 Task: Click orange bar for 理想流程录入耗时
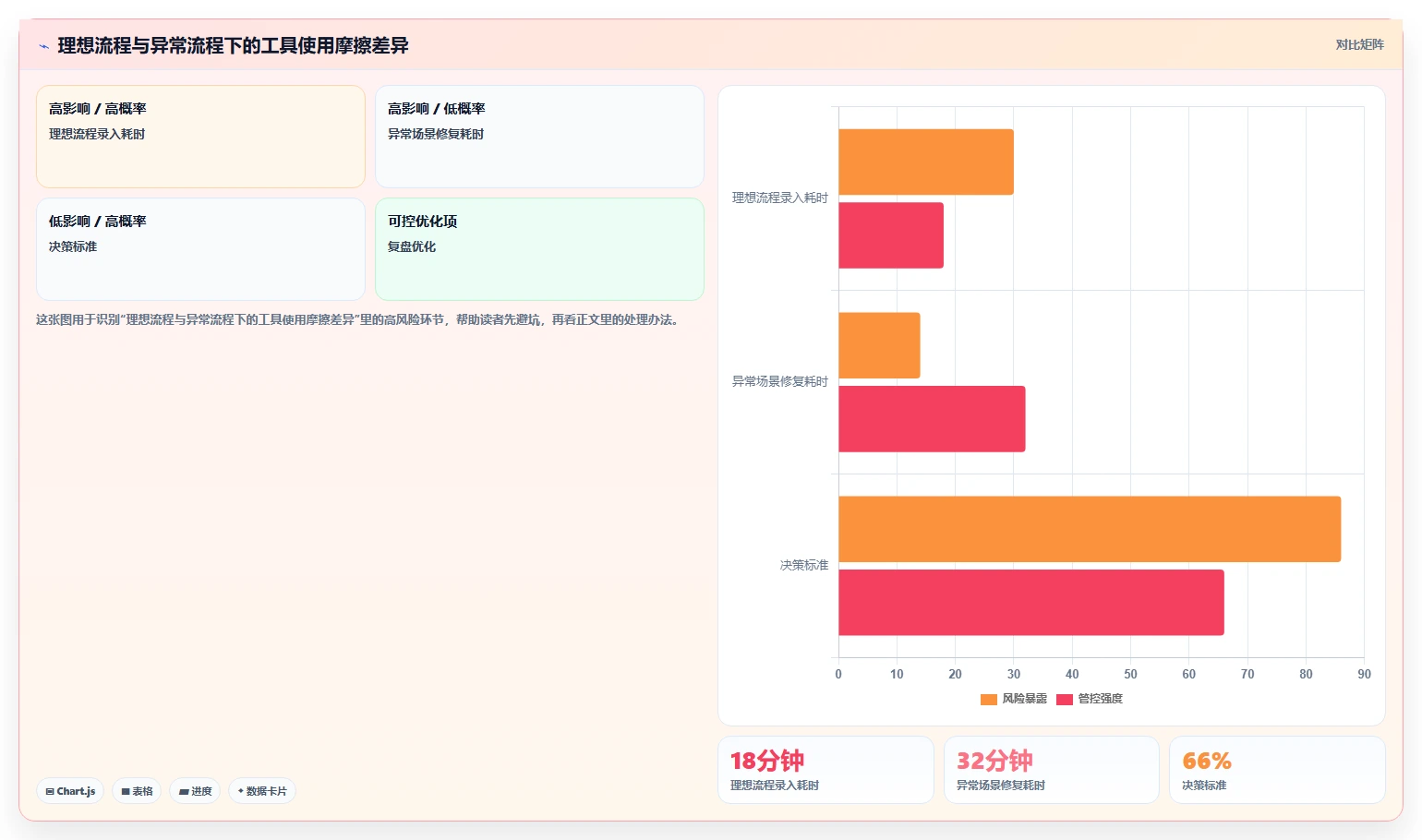pos(926,162)
